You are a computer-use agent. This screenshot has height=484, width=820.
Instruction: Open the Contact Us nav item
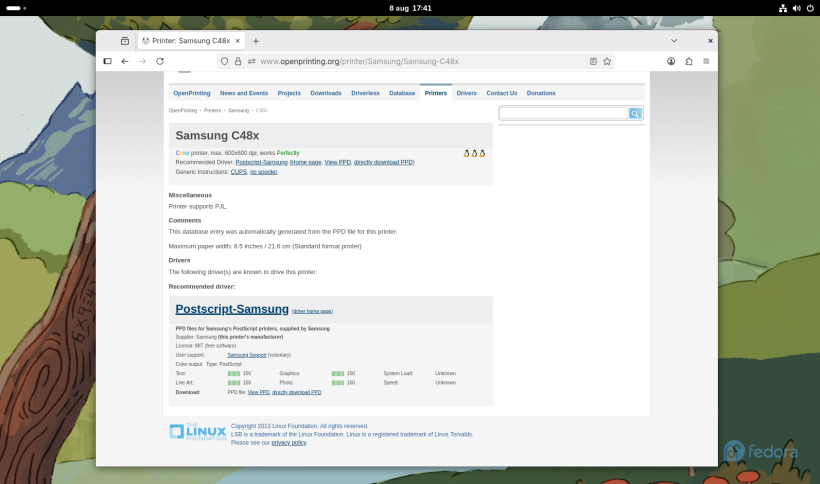click(502, 93)
